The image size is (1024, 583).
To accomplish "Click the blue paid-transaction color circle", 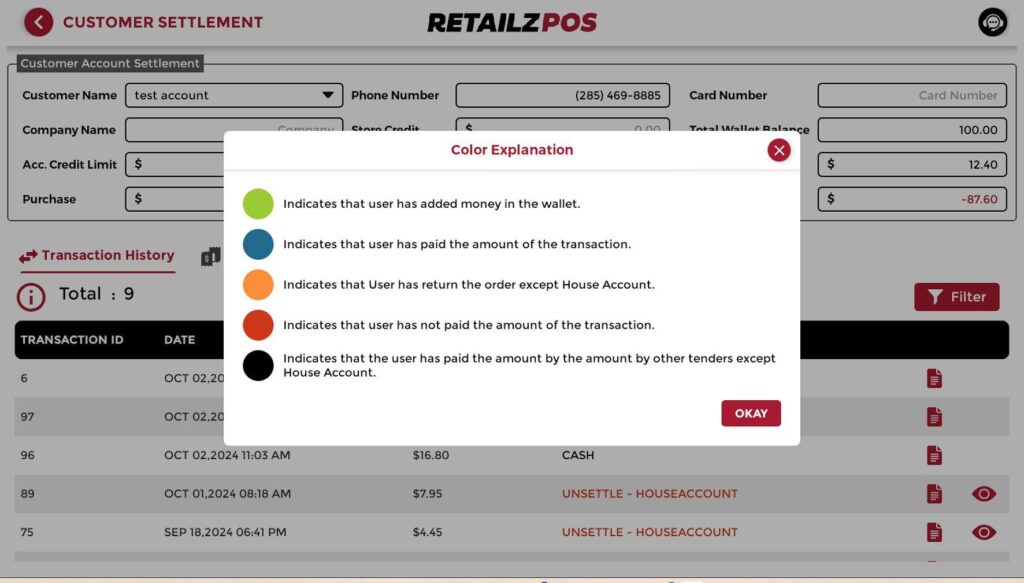I will [x=258, y=244].
